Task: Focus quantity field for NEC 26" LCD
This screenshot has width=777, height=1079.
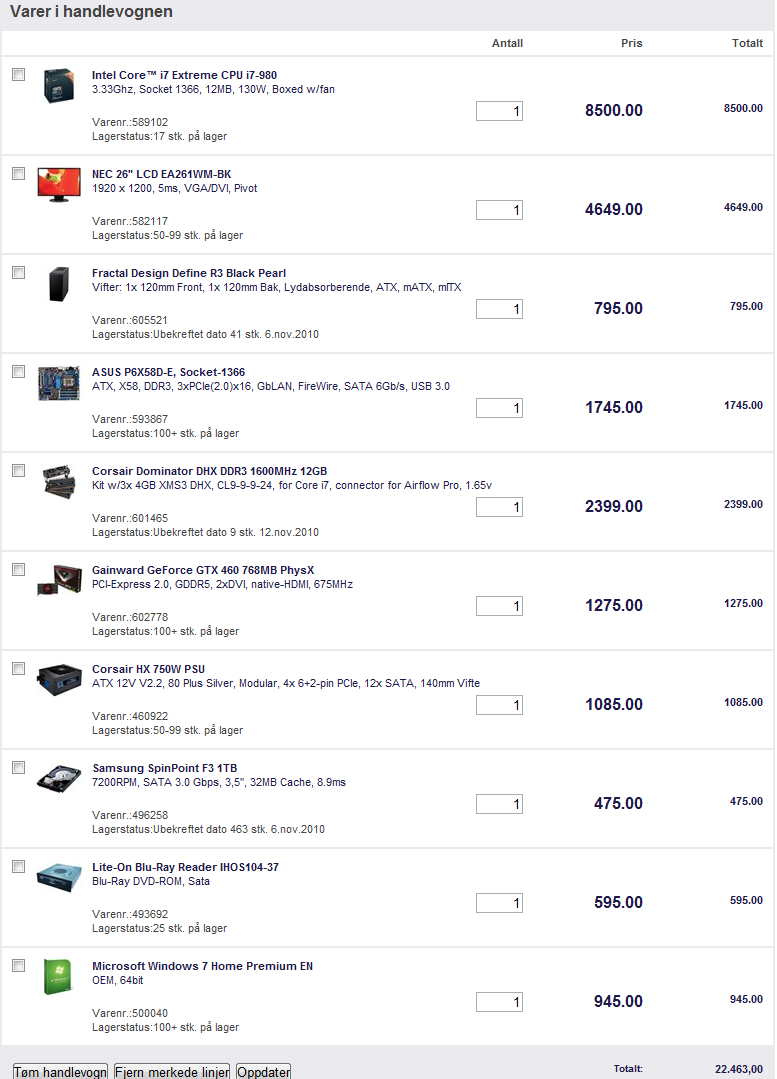Action: click(499, 210)
